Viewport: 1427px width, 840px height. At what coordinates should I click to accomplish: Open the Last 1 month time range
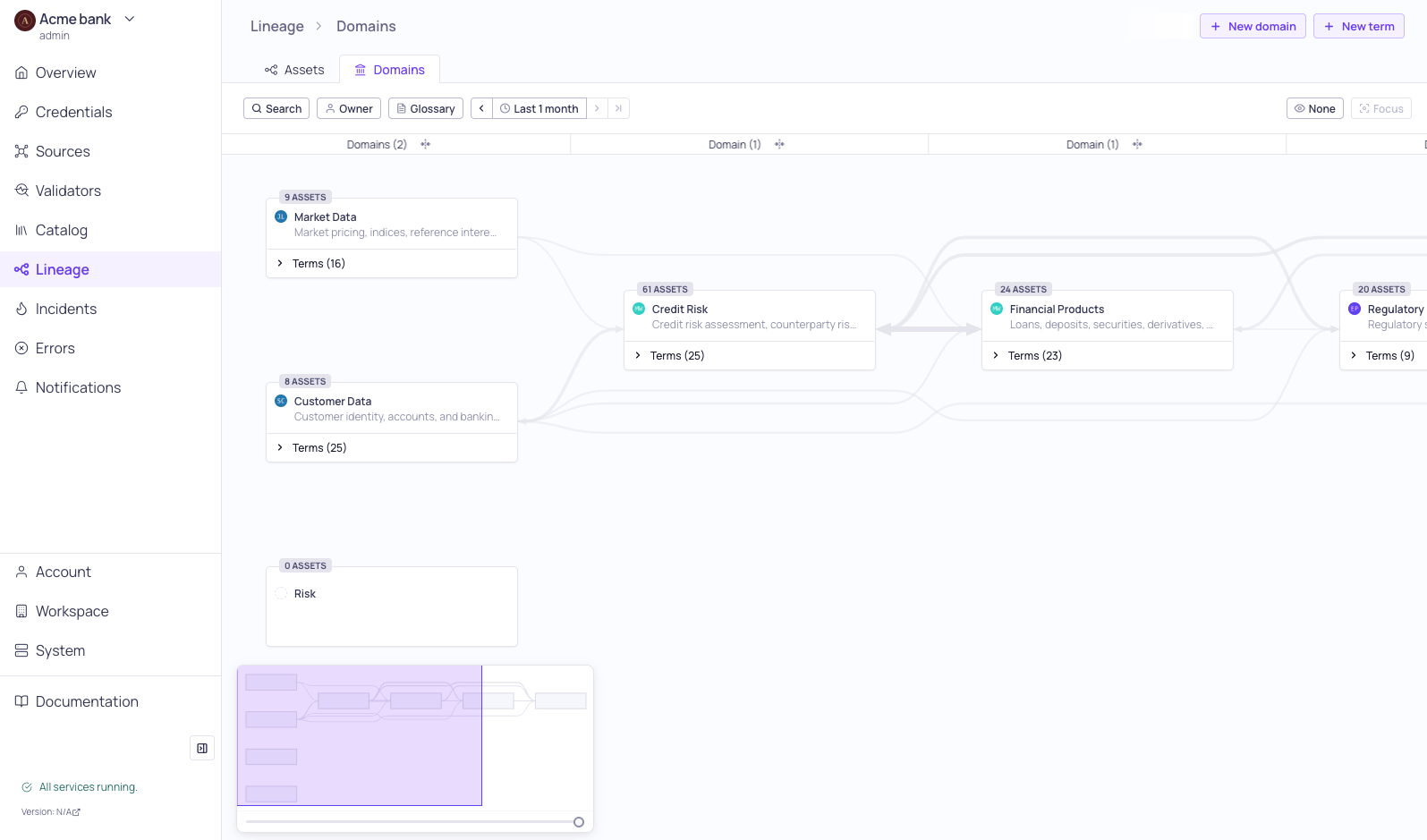(x=539, y=108)
